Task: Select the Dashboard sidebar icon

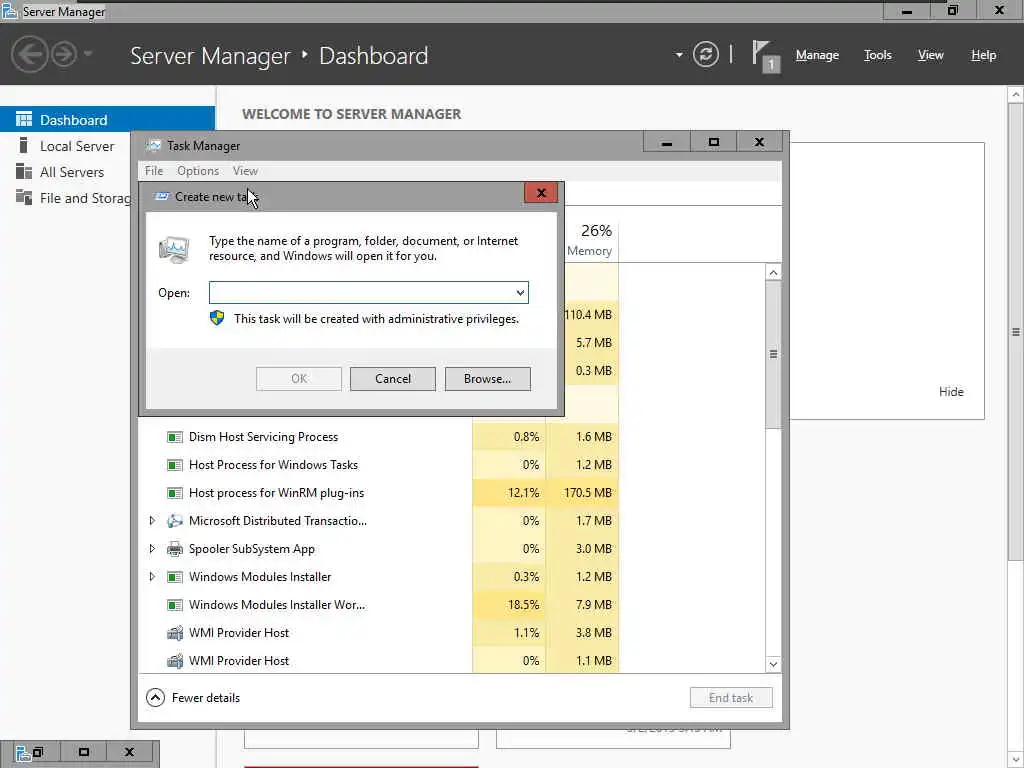Action: [24, 120]
